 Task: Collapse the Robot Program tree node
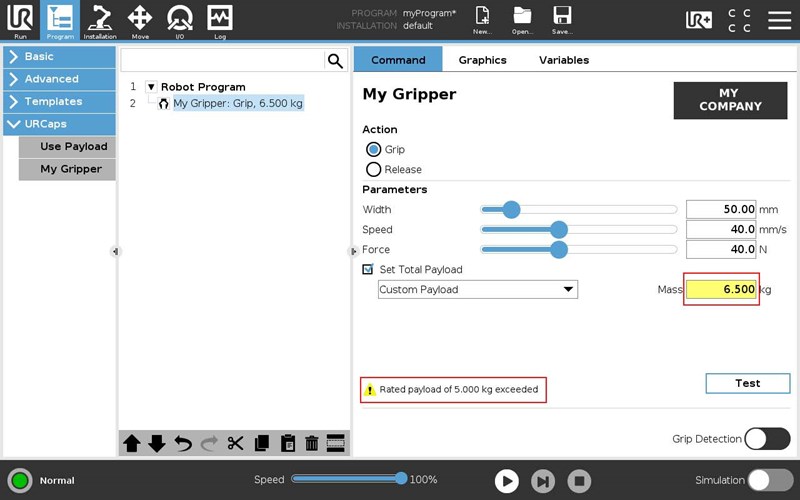(x=151, y=87)
